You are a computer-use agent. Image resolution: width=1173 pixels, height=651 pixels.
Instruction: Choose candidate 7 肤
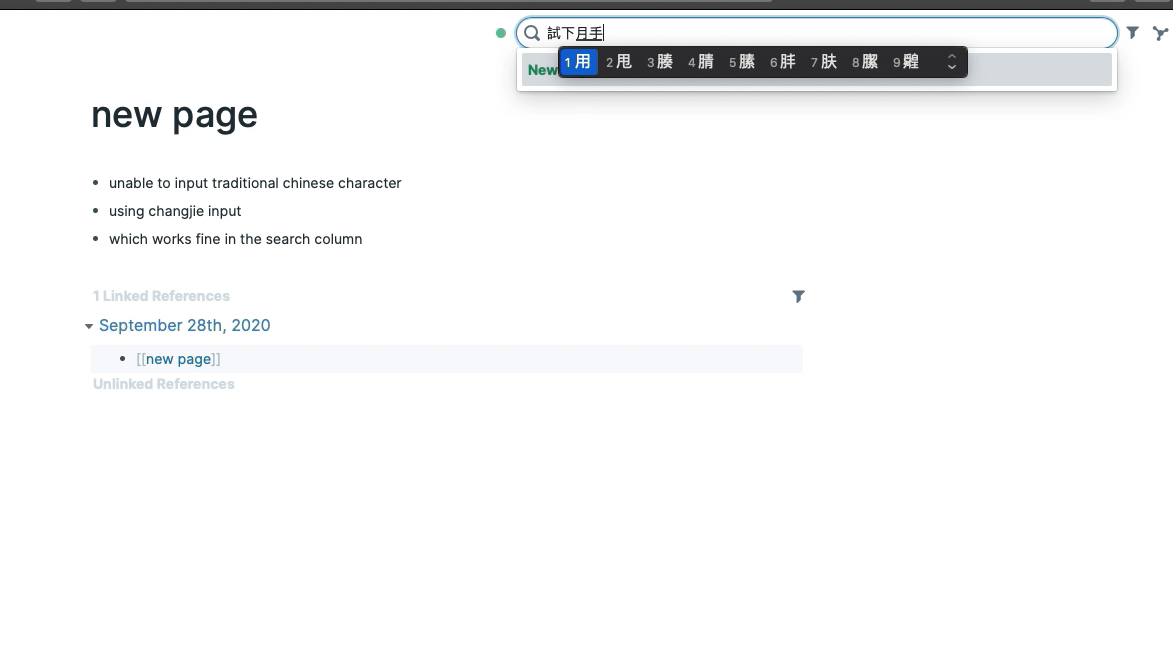824,62
